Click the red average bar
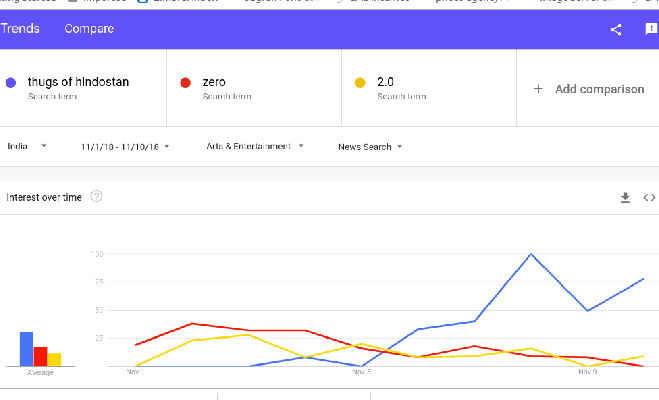 point(40,356)
